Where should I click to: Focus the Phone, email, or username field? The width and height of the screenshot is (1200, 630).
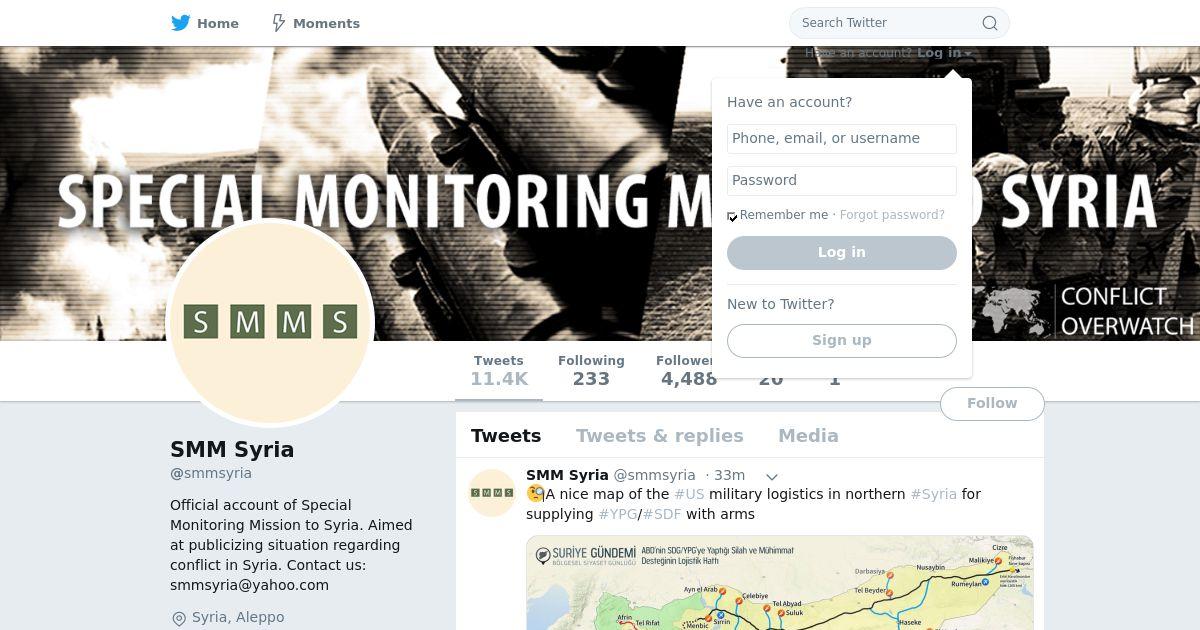point(842,139)
